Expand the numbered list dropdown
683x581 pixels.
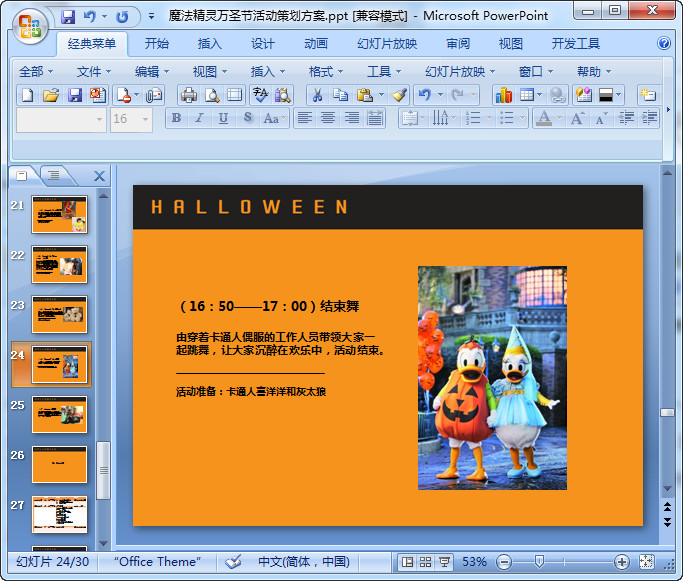(489, 118)
